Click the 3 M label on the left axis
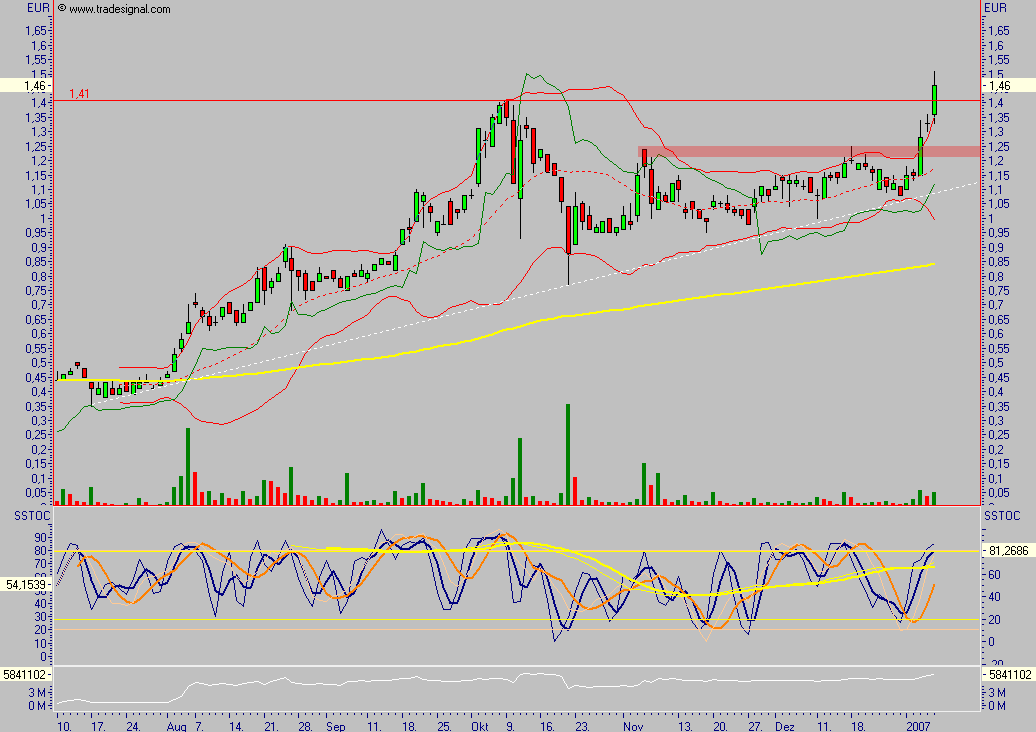Image resolution: width=1036 pixels, height=732 pixels. [x=37, y=692]
